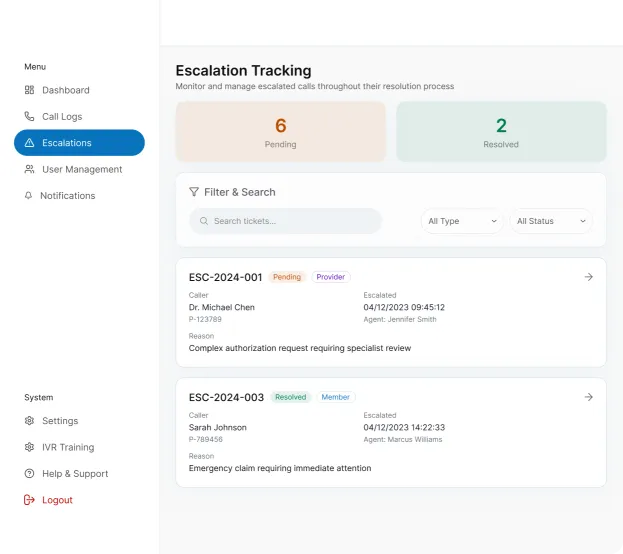623x554 pixels.
Task: Expand the All Type dropdown
Action: pyautogui.click(x=462, y=221)
